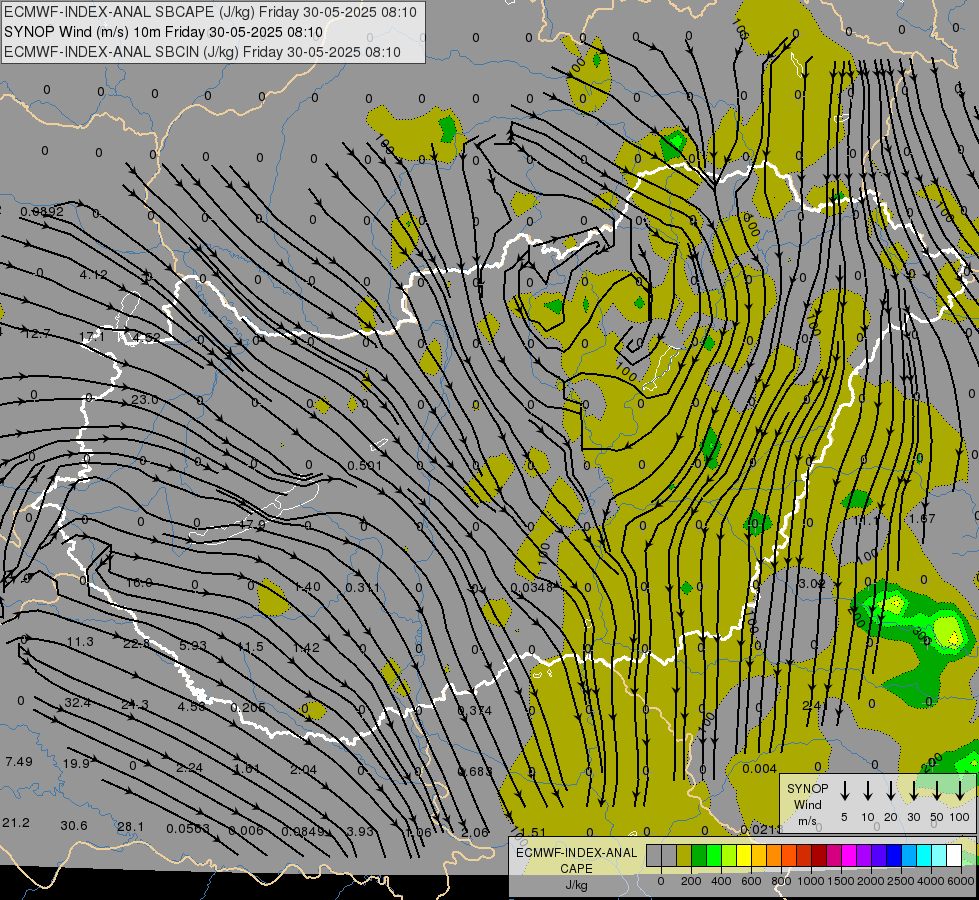Click the map value 1.67

[922, 518]
